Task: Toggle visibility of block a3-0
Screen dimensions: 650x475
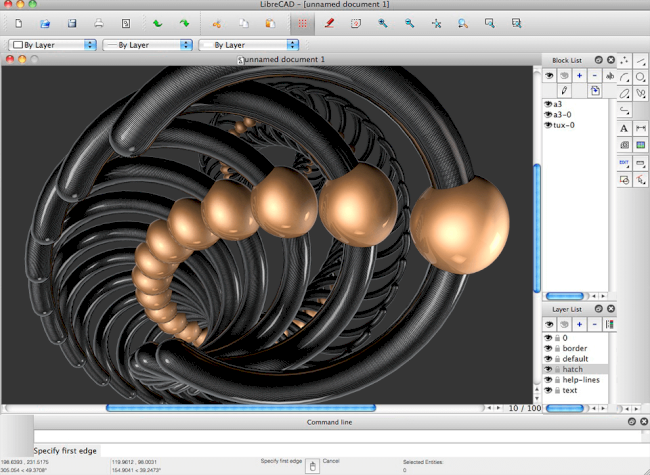Action: coord(548,114)
